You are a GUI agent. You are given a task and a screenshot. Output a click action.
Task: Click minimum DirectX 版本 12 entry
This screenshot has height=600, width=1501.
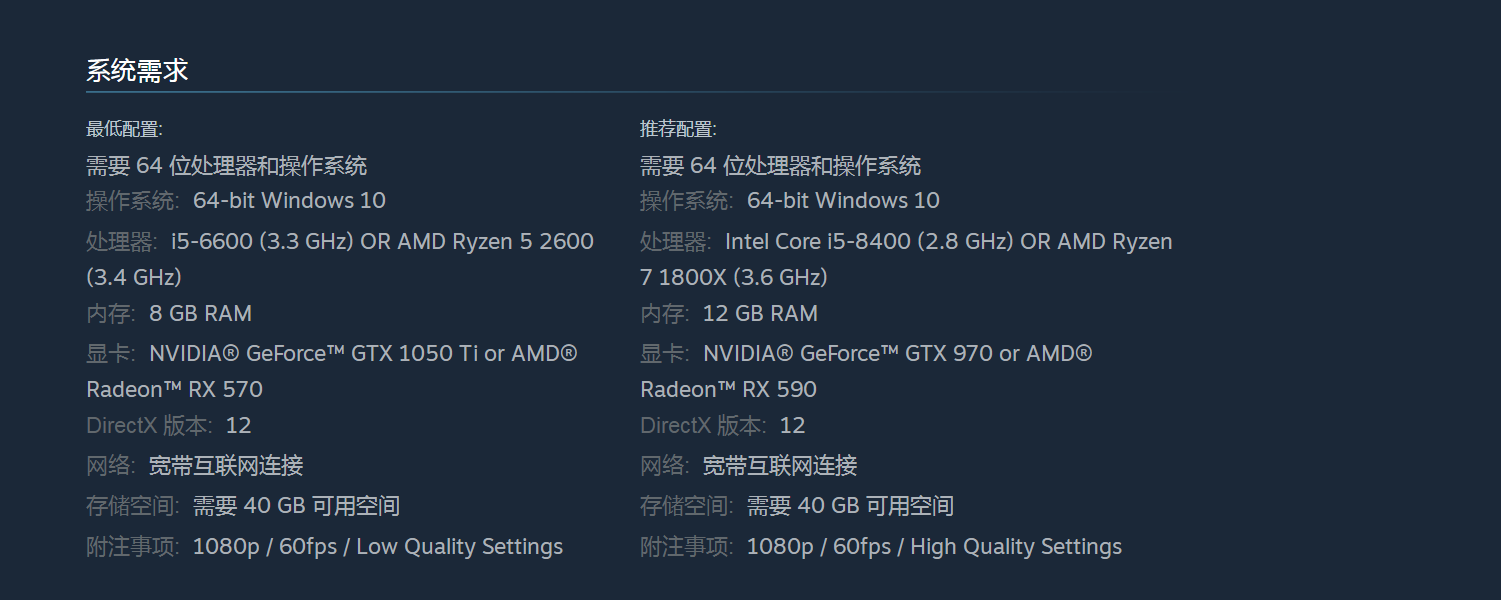(x=169, y=426)
